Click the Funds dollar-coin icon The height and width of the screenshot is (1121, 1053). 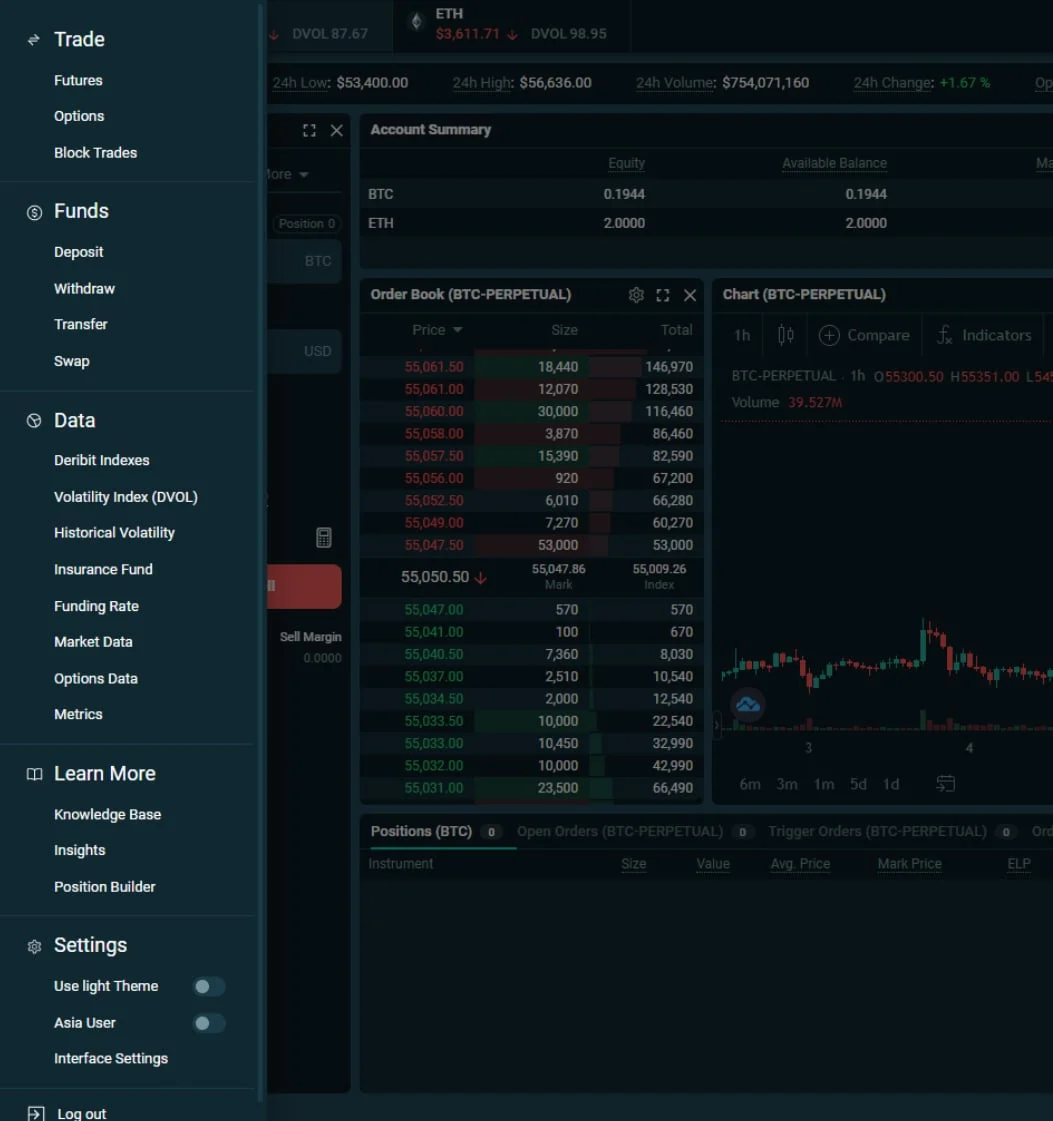34,212
